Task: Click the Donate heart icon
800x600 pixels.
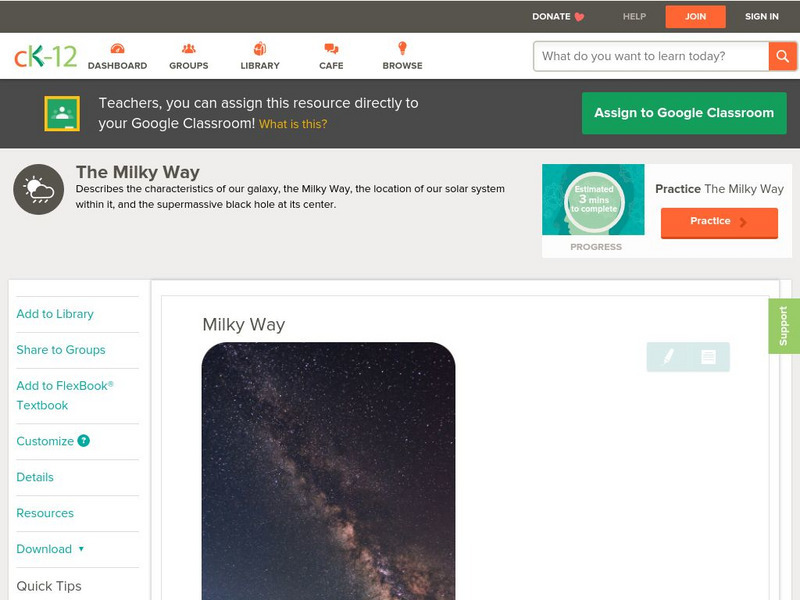Action: point(579,17)
